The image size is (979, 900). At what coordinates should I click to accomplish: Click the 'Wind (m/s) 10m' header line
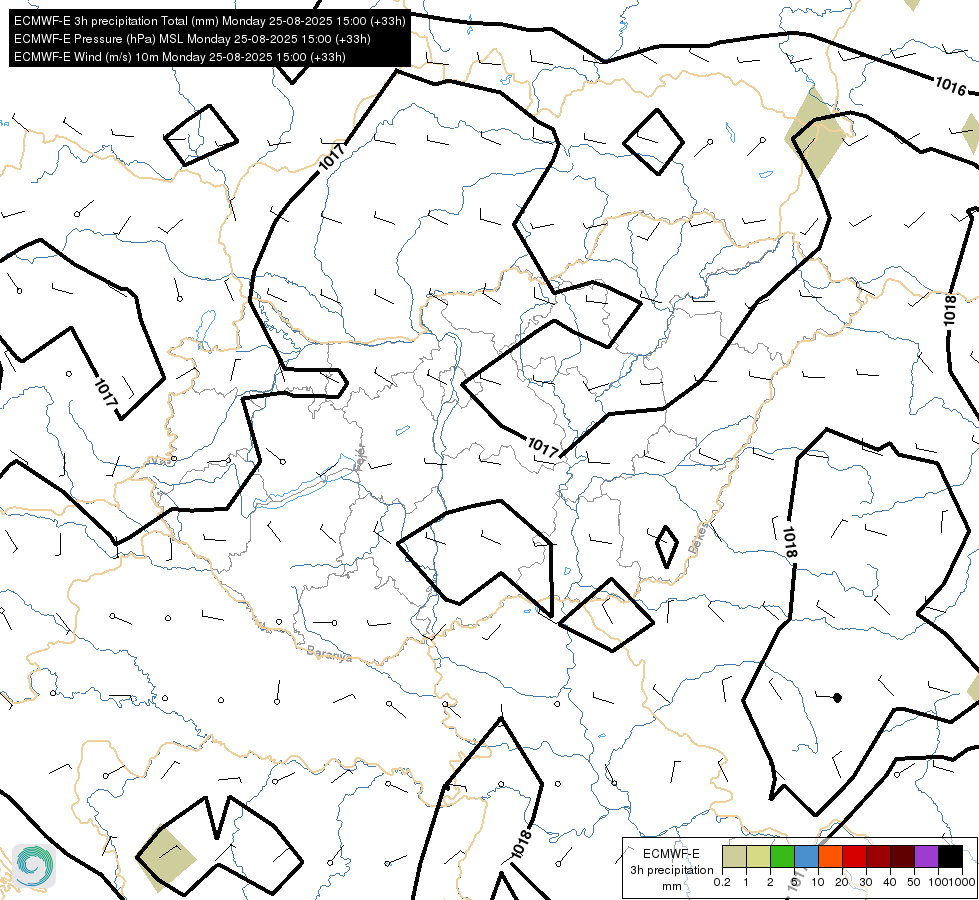point(180,57)
